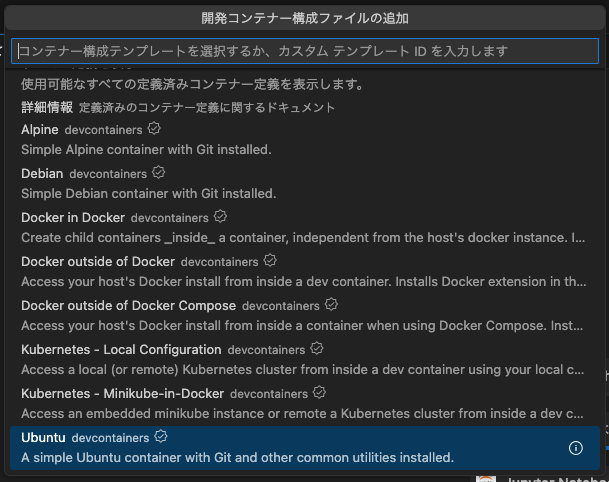Click 'Simple Alpine container with Git installed.' text
The width and height of the screenshot is (609, 482).
tap(146, 150)
